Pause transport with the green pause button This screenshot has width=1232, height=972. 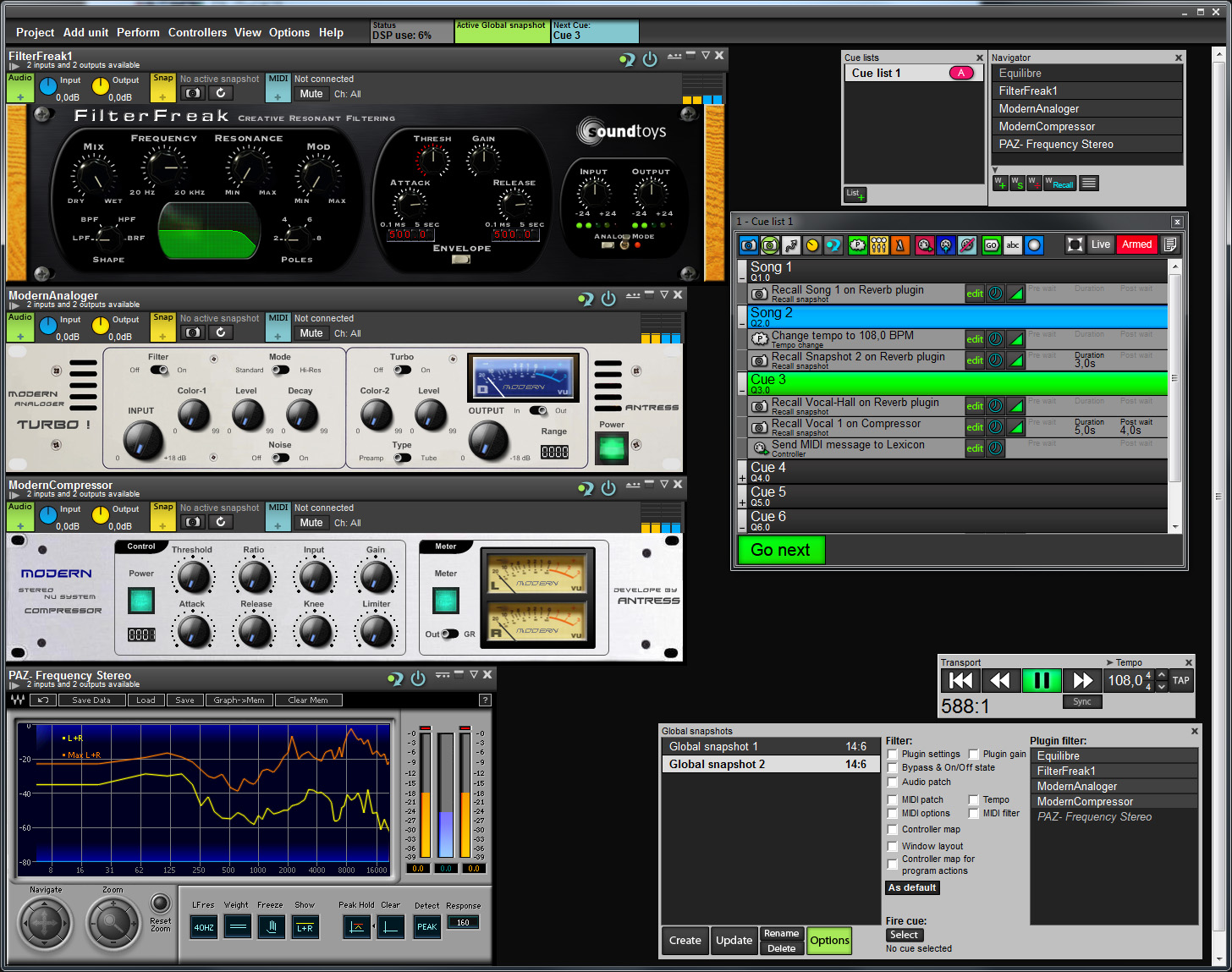click(x=1042, y=680)
